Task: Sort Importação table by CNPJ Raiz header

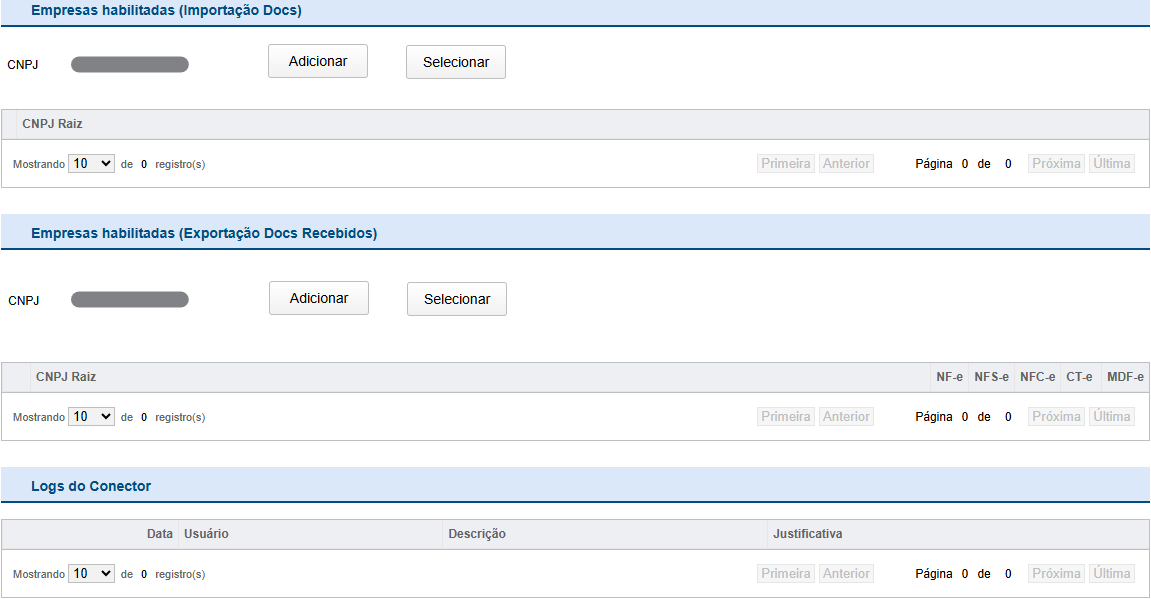Action: [52, 124]
